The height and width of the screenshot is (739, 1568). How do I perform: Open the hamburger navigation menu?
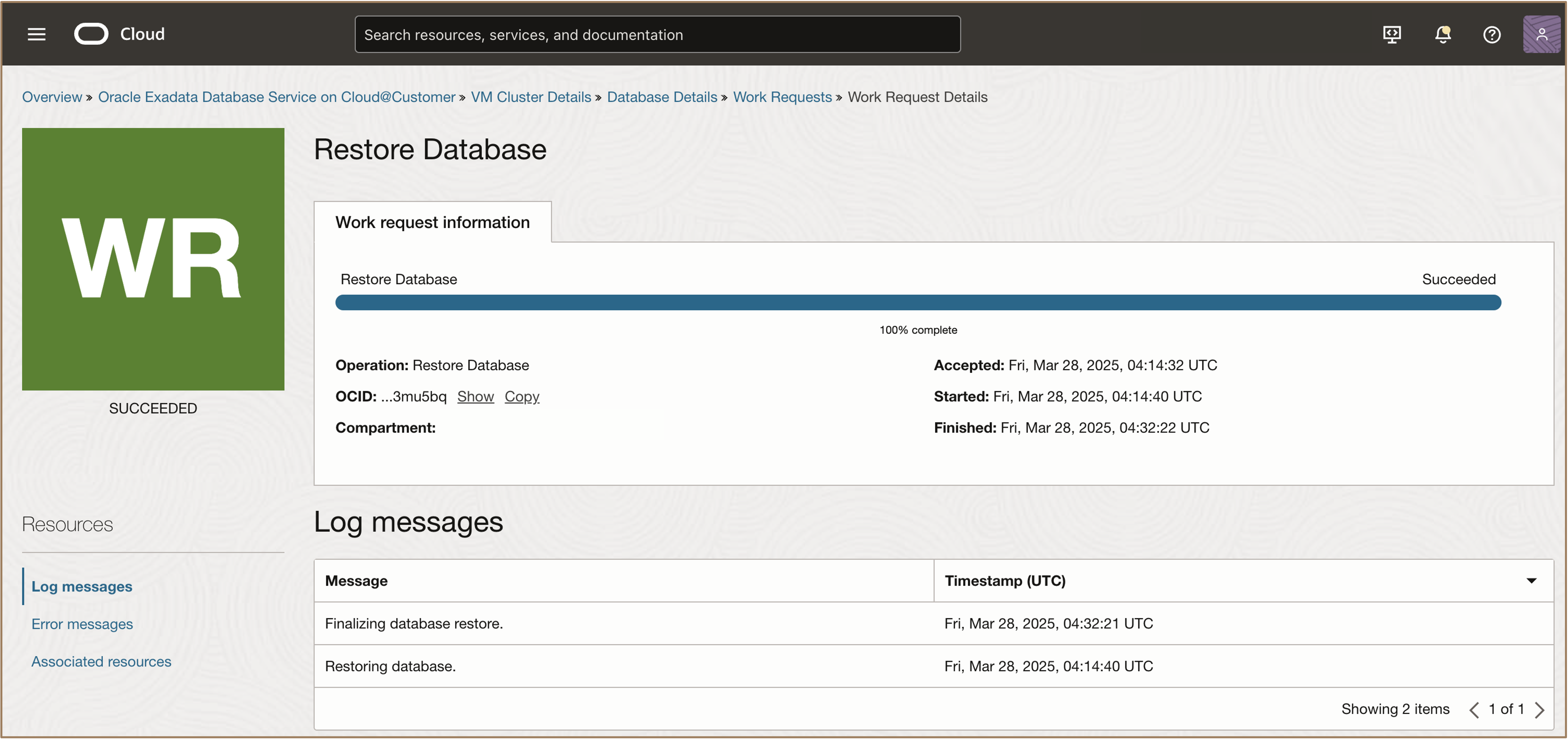click(37, 34)
